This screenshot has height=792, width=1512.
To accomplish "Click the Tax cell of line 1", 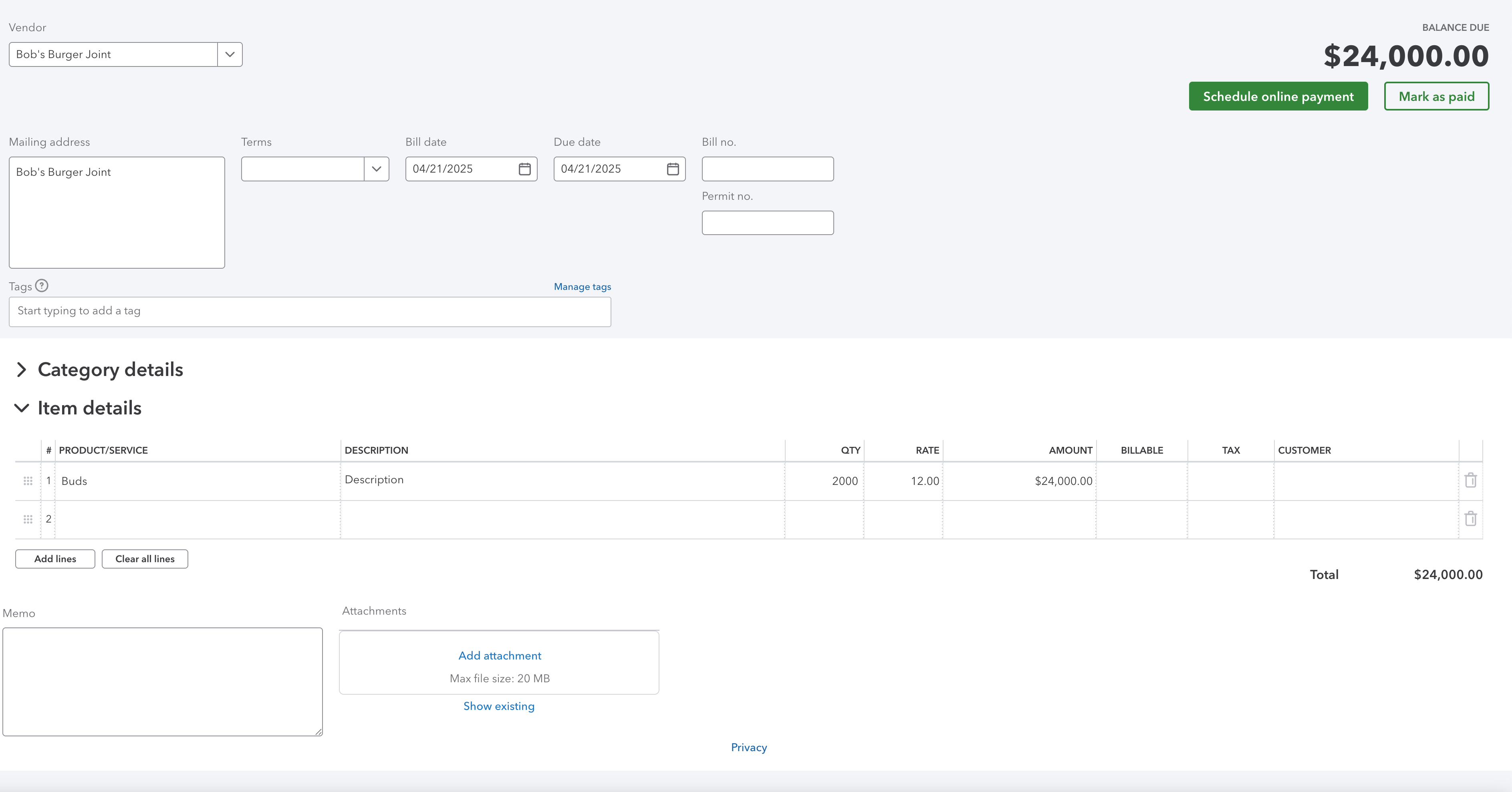I will click(x=1231, y=481).
